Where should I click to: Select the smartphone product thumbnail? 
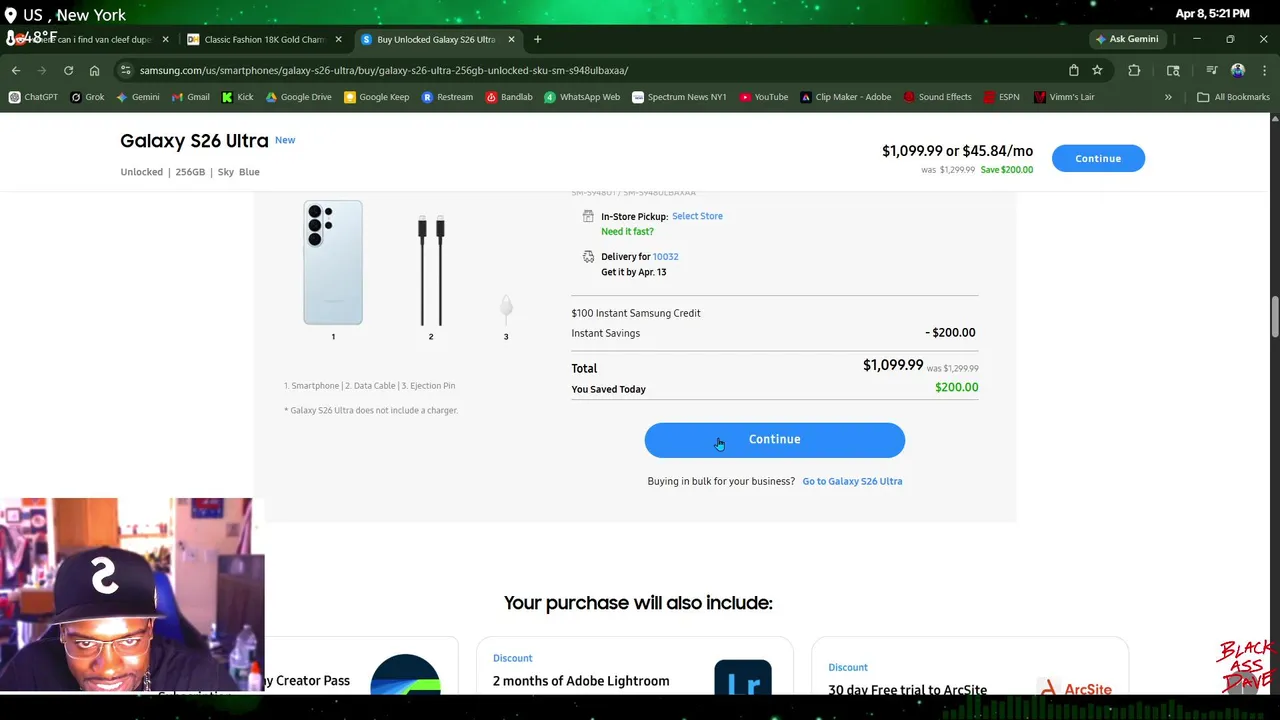(333, 262)
